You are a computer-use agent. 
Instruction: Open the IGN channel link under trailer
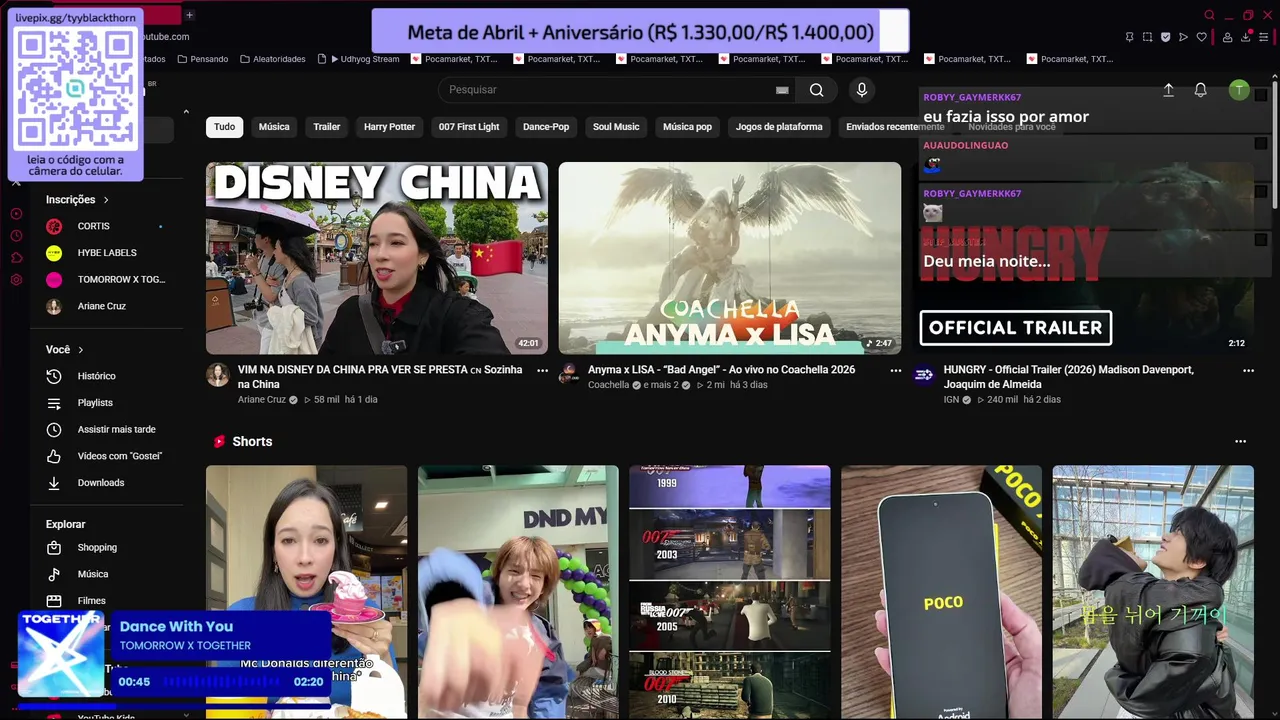click(951, 400)
